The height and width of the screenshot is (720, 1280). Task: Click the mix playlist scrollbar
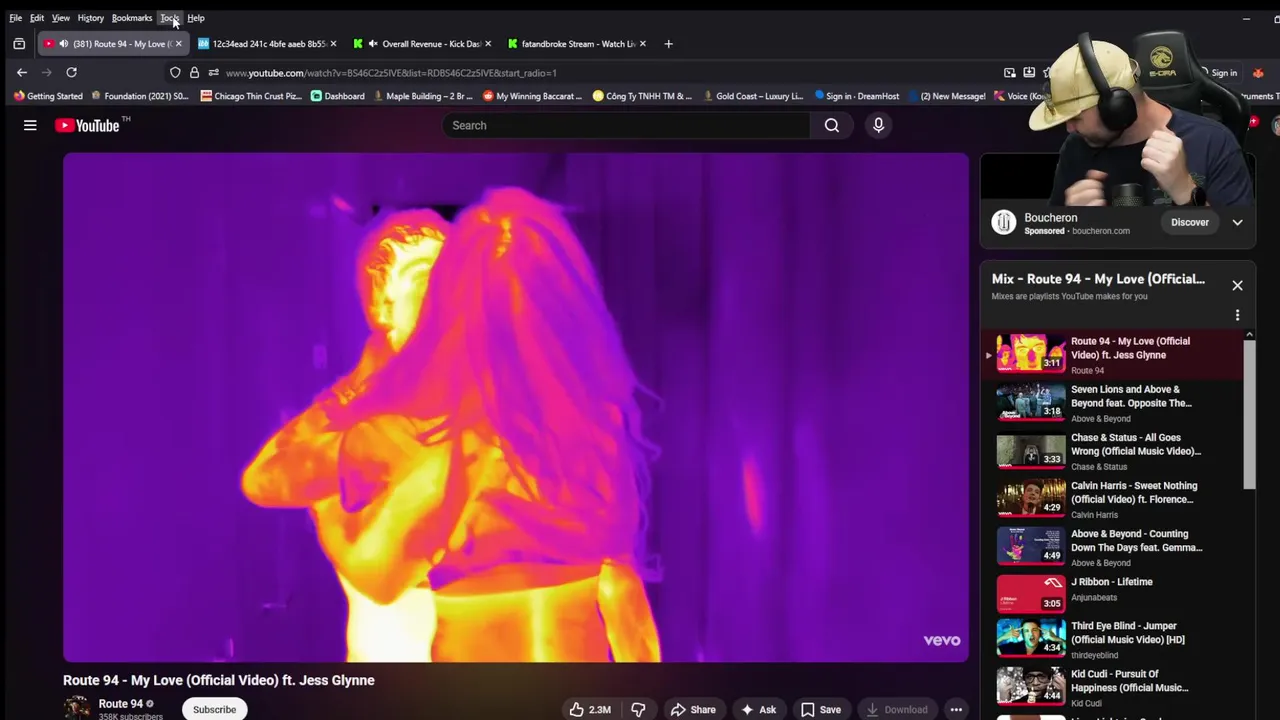click(1249, 414)
